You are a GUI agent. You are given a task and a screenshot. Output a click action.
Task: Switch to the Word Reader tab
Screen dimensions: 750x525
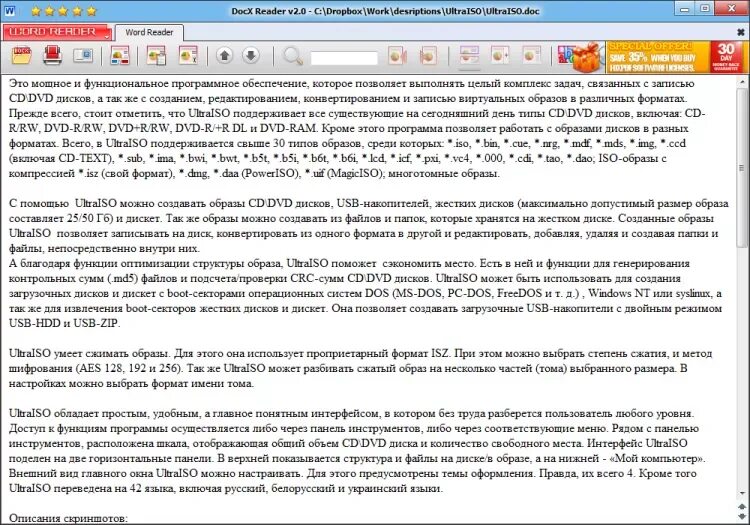pos(149,32)
